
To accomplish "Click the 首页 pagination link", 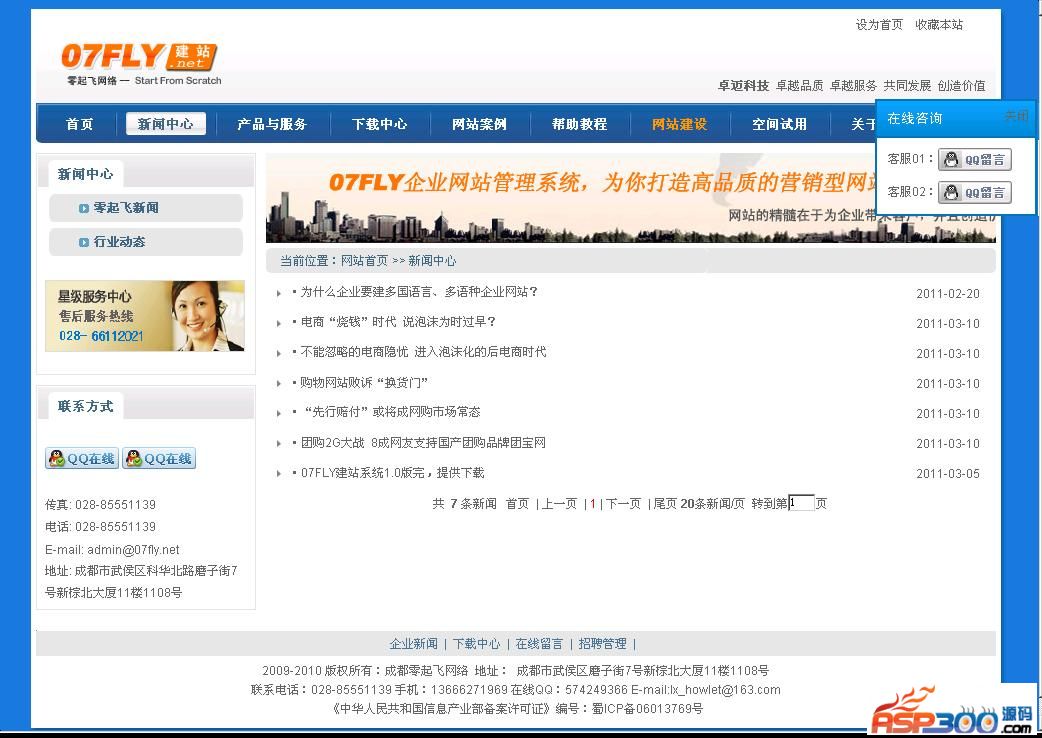I will pos(517,504).
